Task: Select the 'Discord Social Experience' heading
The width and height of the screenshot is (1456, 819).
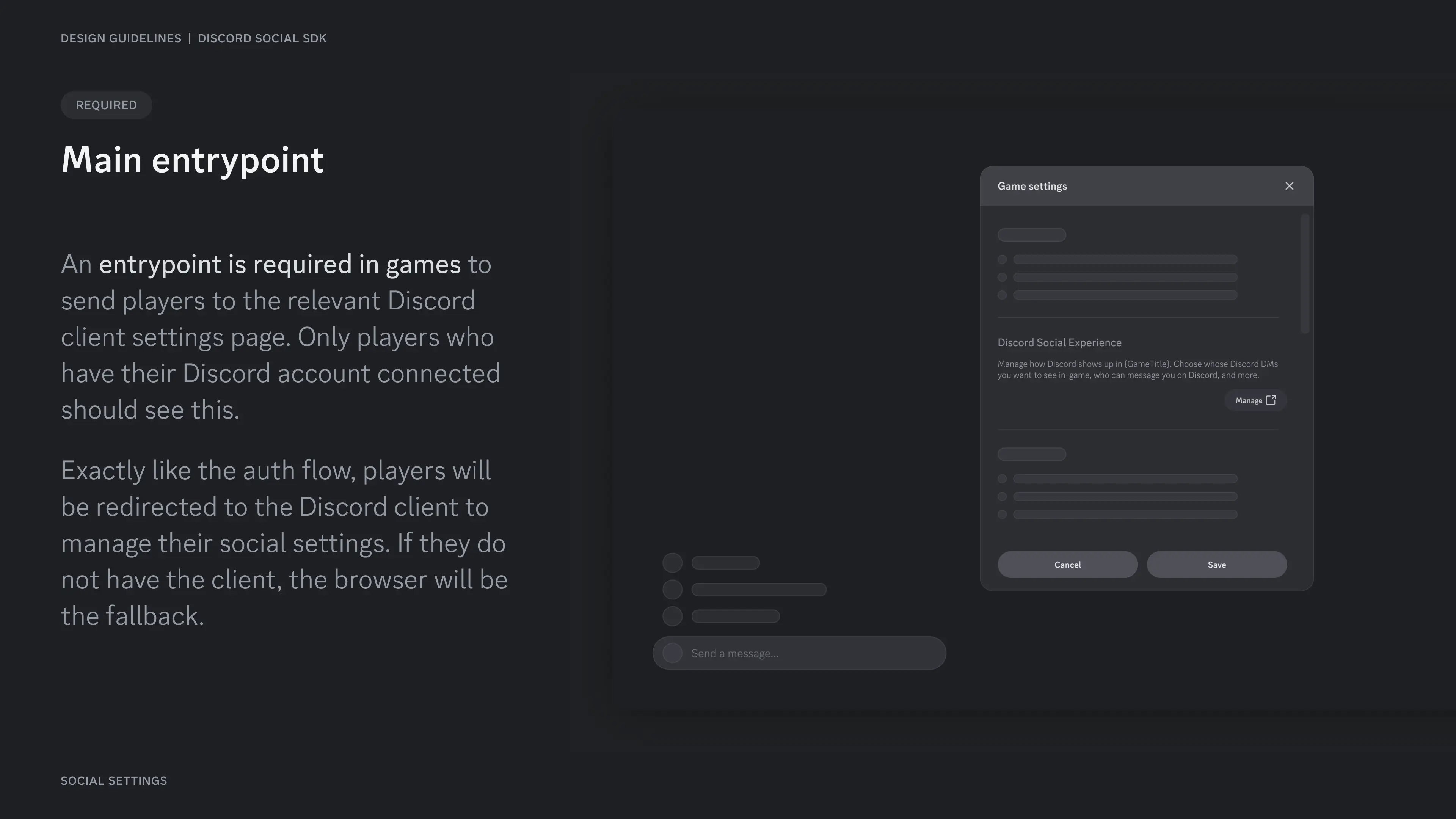Action: (x=1059, y=342)
